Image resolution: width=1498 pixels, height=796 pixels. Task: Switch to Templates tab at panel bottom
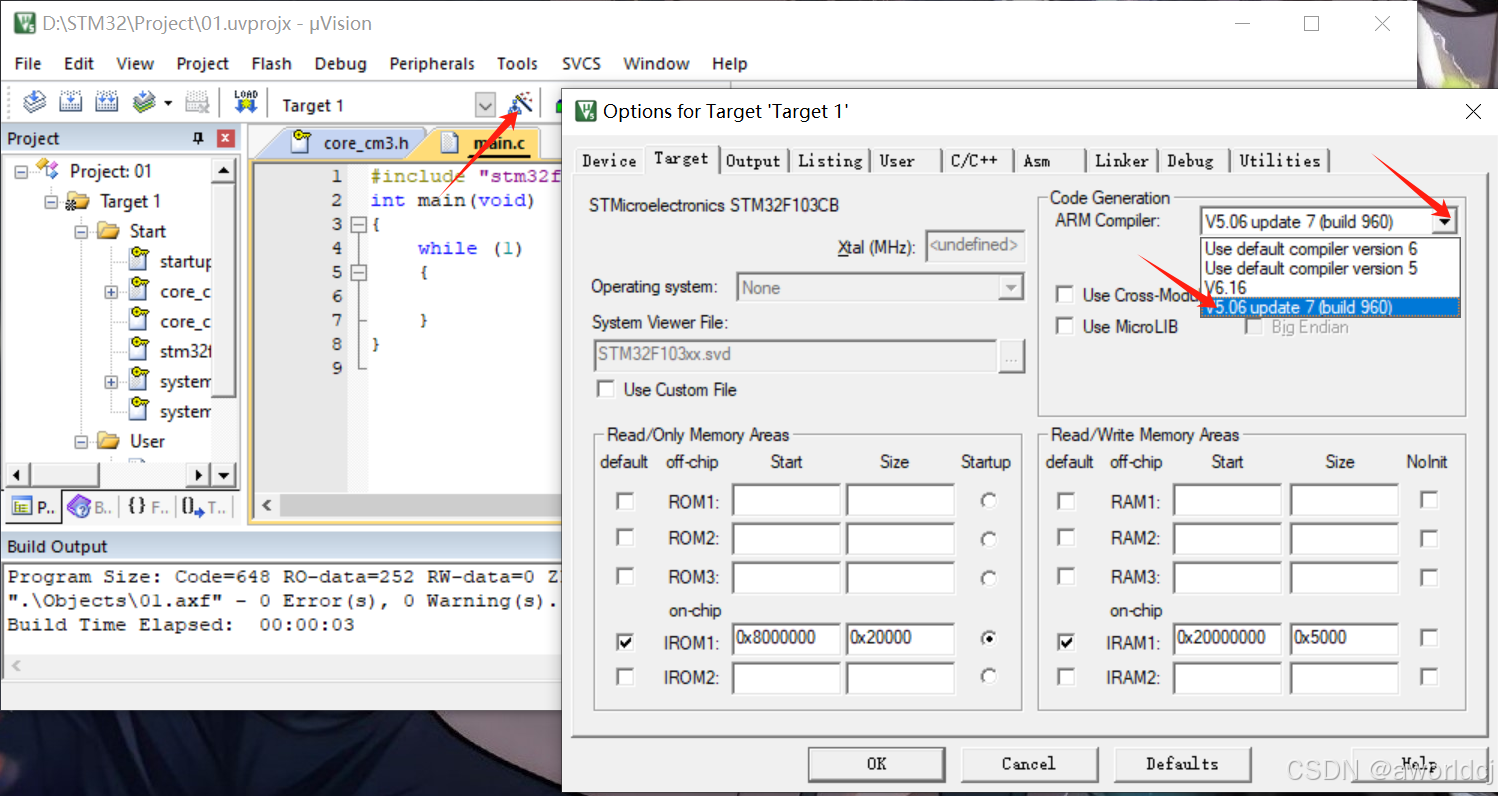[205, 507]
